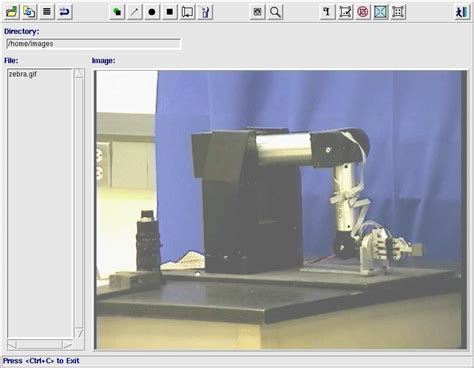Click the copy documents toolbar icon
The width and height of the screenshot is (474, 368).
(x=29, y=12)
